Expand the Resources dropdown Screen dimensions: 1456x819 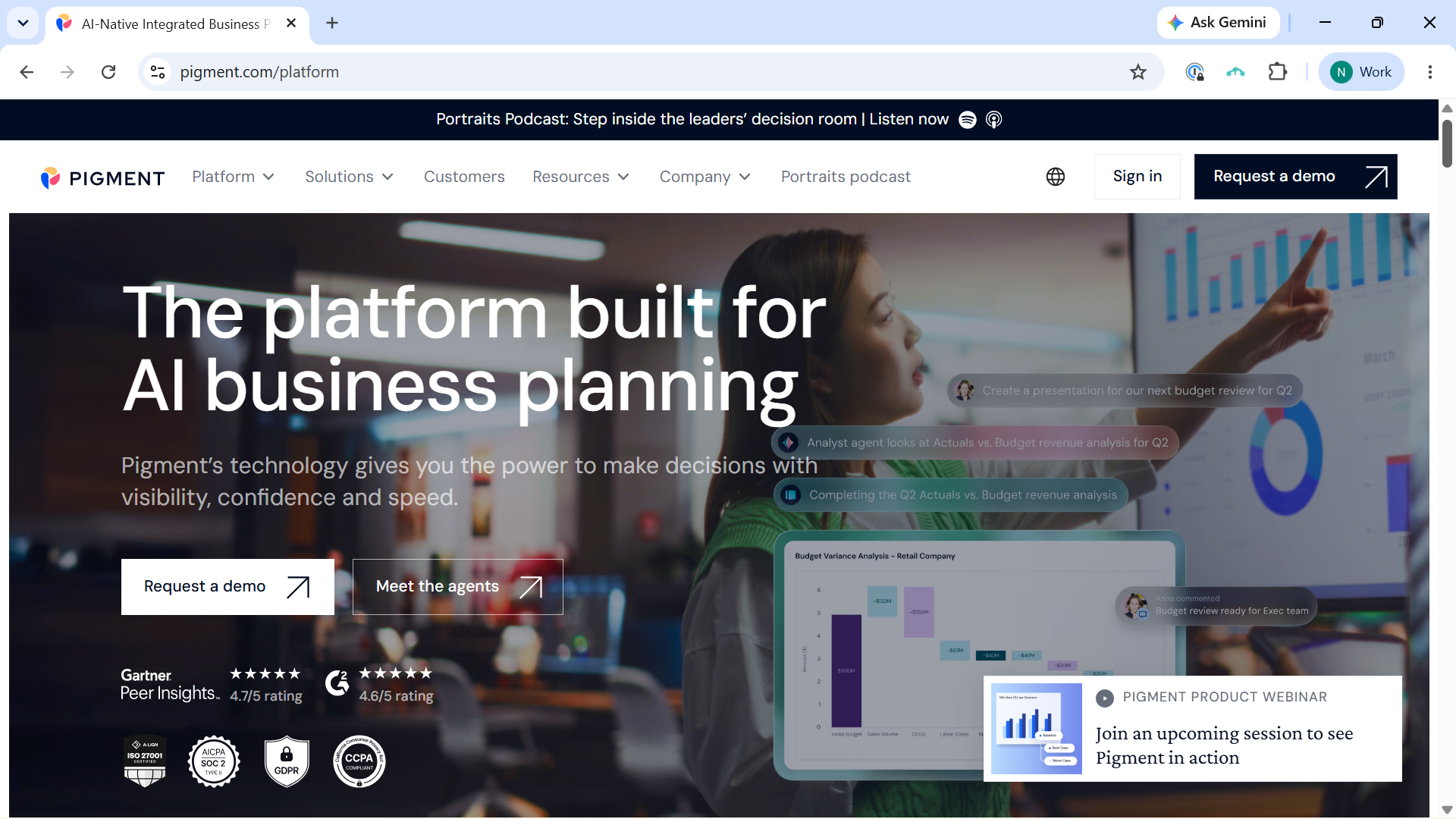(581, 177)
